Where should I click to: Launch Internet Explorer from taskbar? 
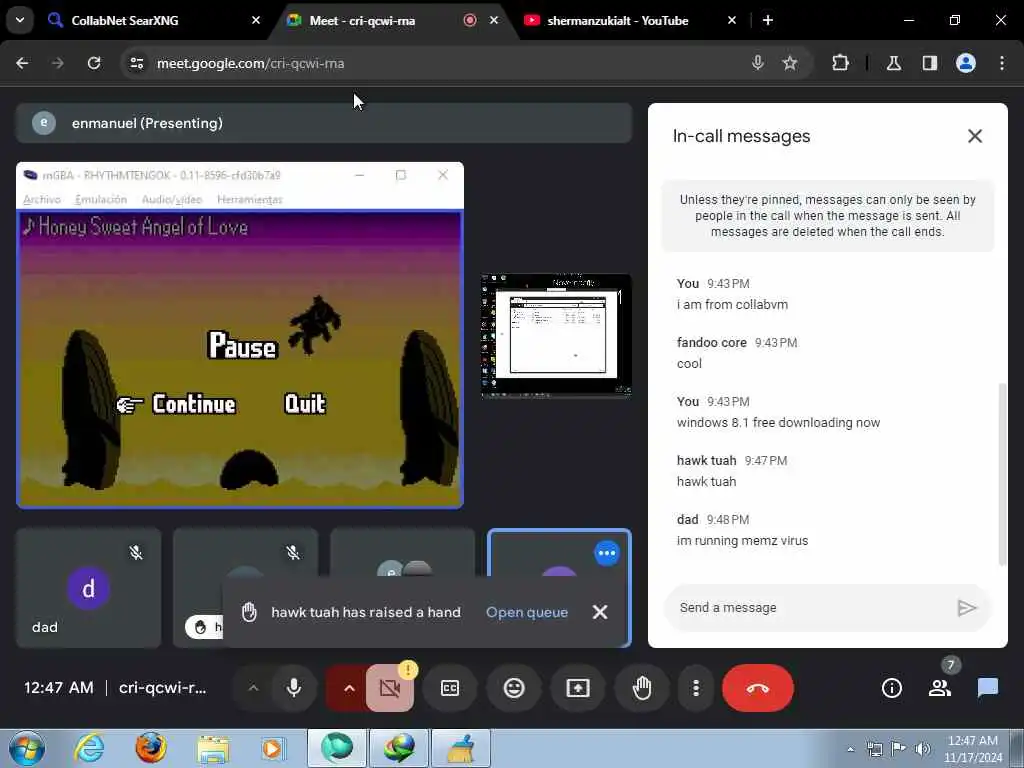(x=89, y=748)
